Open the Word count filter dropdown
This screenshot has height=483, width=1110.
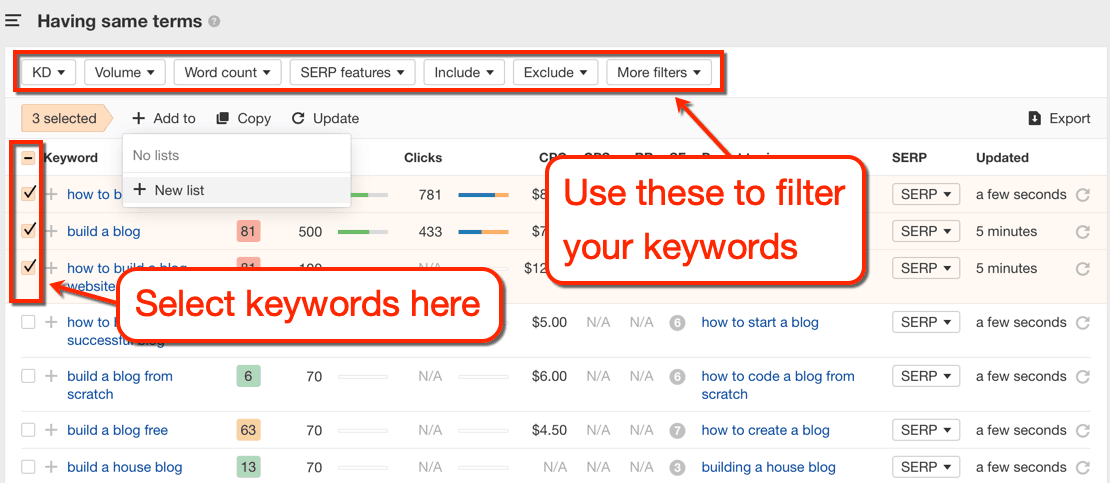click(x=227, y=72)
